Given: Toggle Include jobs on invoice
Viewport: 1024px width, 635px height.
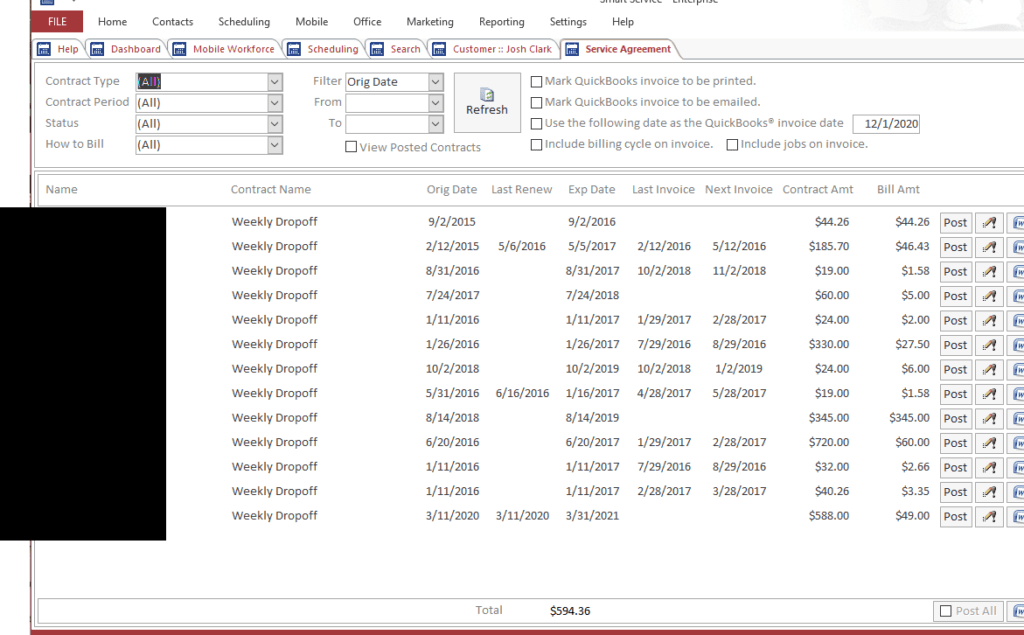Looking at the screenshot, I should [732, 144].
